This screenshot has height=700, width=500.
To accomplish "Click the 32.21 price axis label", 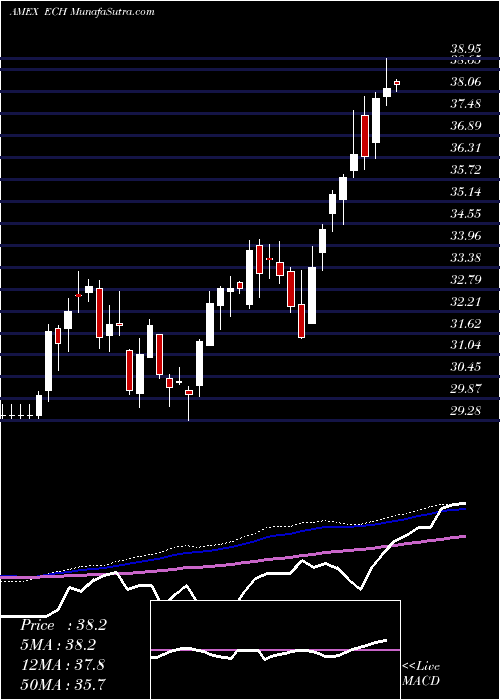I will [x=466, y=302].
